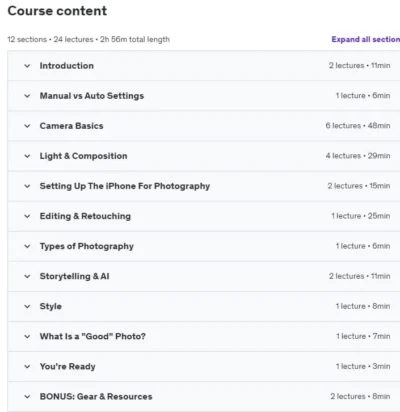Click chevron for Setting Up The iPhone
The image size is (400, 412).
(x=27, y=186)
